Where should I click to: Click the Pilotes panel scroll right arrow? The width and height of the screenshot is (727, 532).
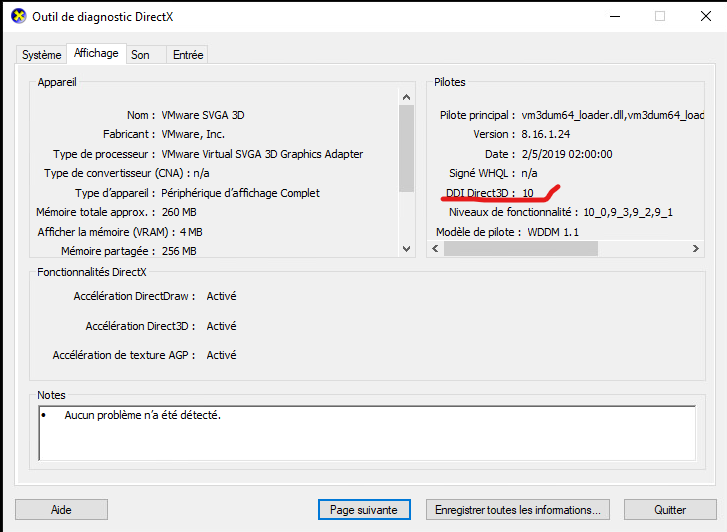(695, 249)
